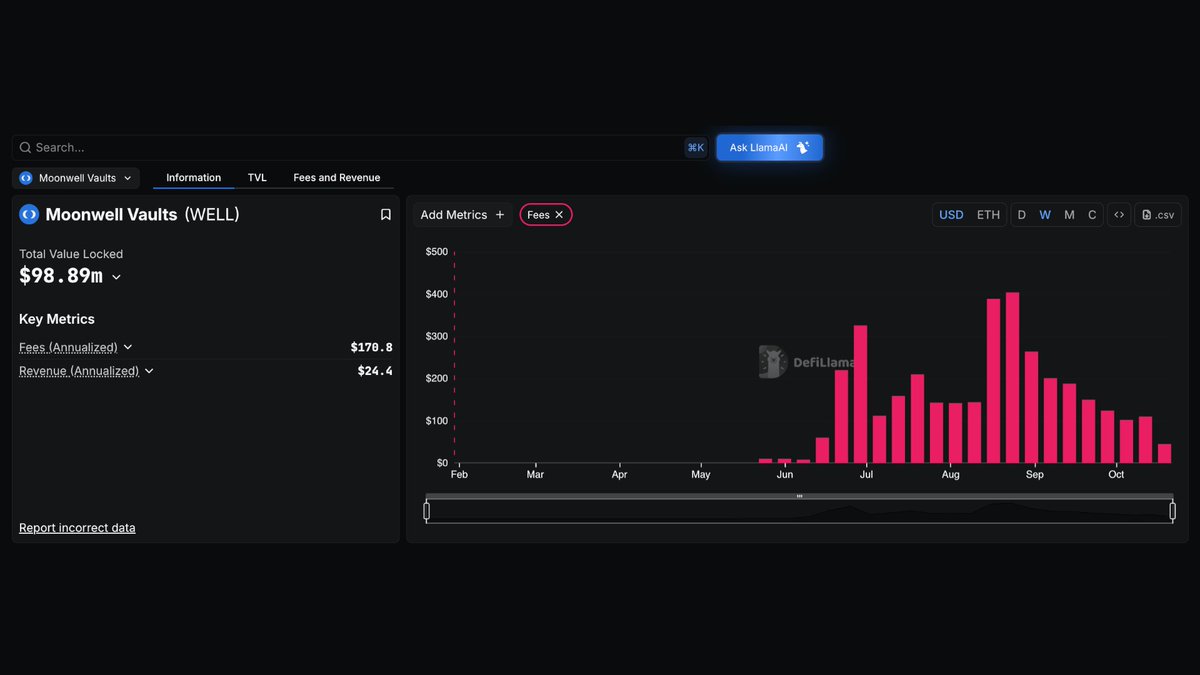The image size is (1200, 675).
Task: Click the tallest late-August fees bar
Action: (x=1012, y=378)
